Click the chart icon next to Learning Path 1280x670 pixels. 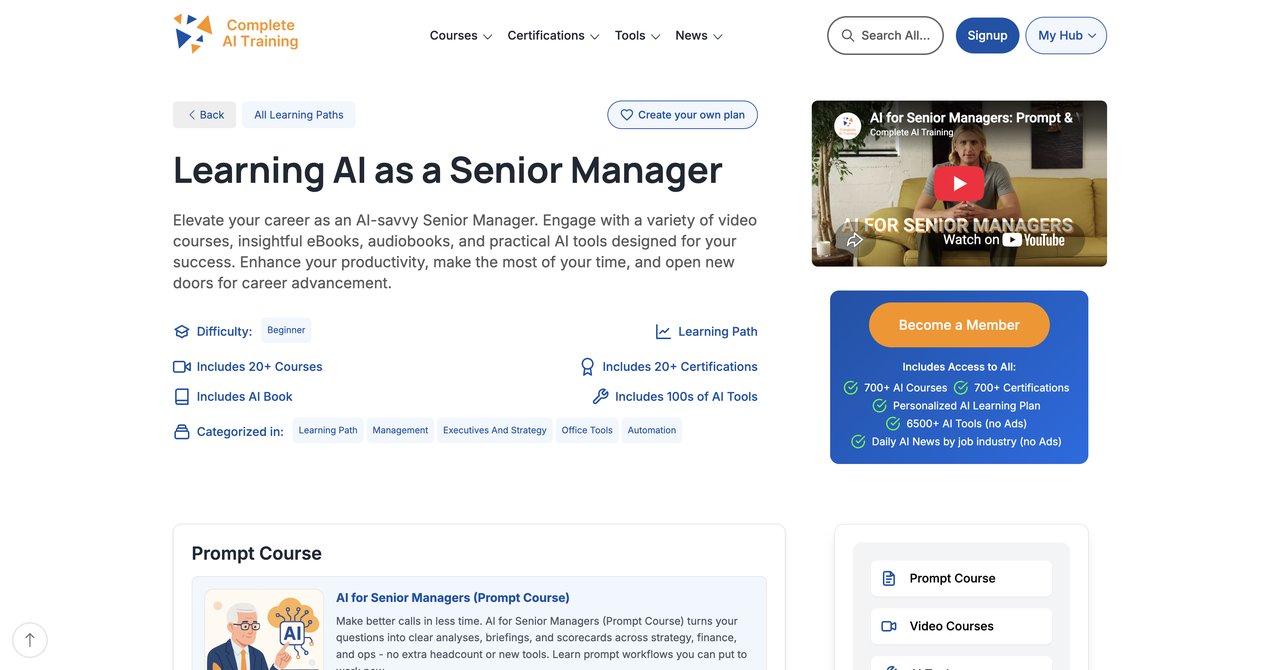coord(663,332)
